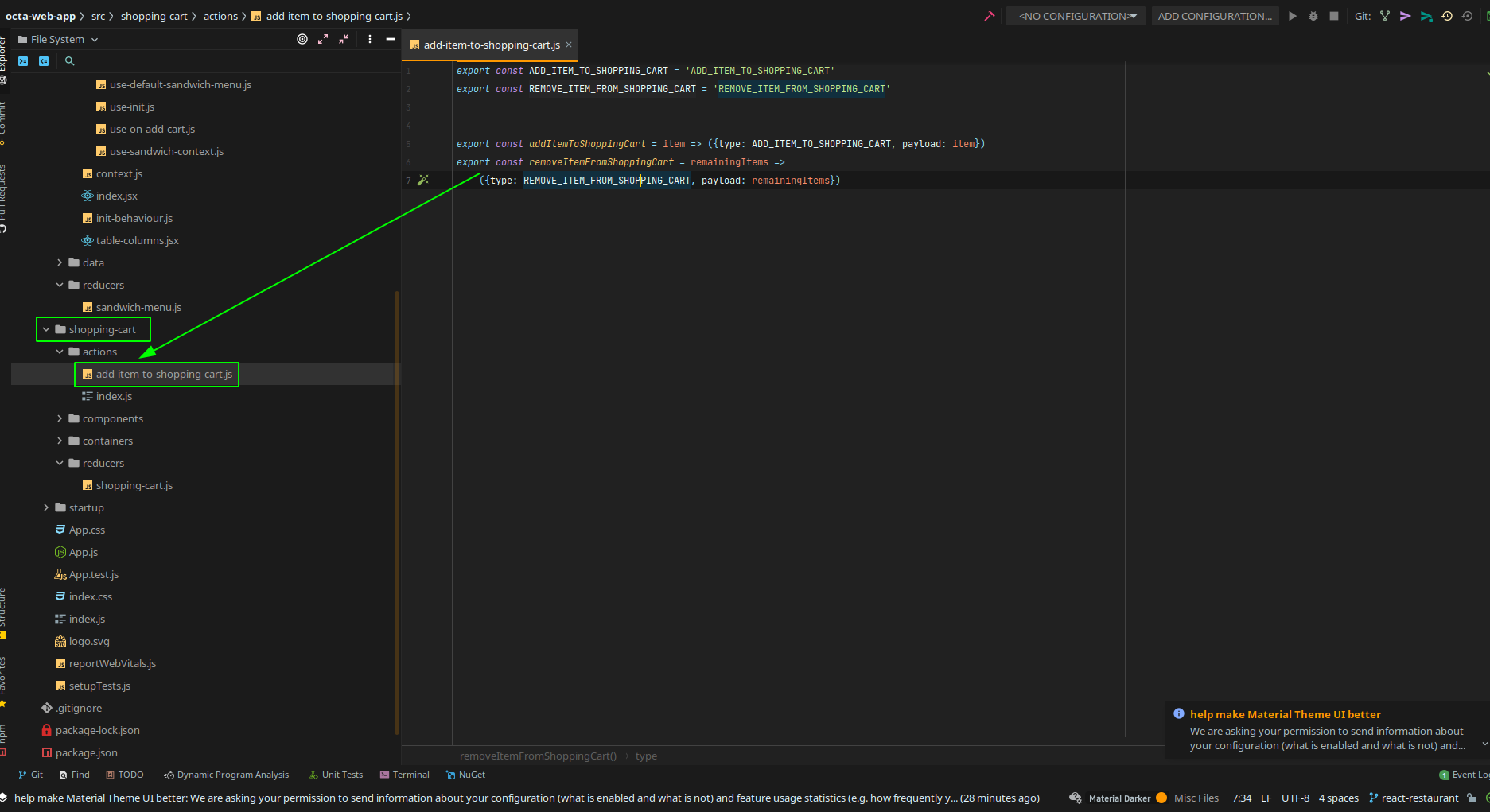Image resolution: width=1490 pixels, height=812 pixels.
Task: Click the 'actions' breadcrumb segment
Action: [x=220, y=16]
